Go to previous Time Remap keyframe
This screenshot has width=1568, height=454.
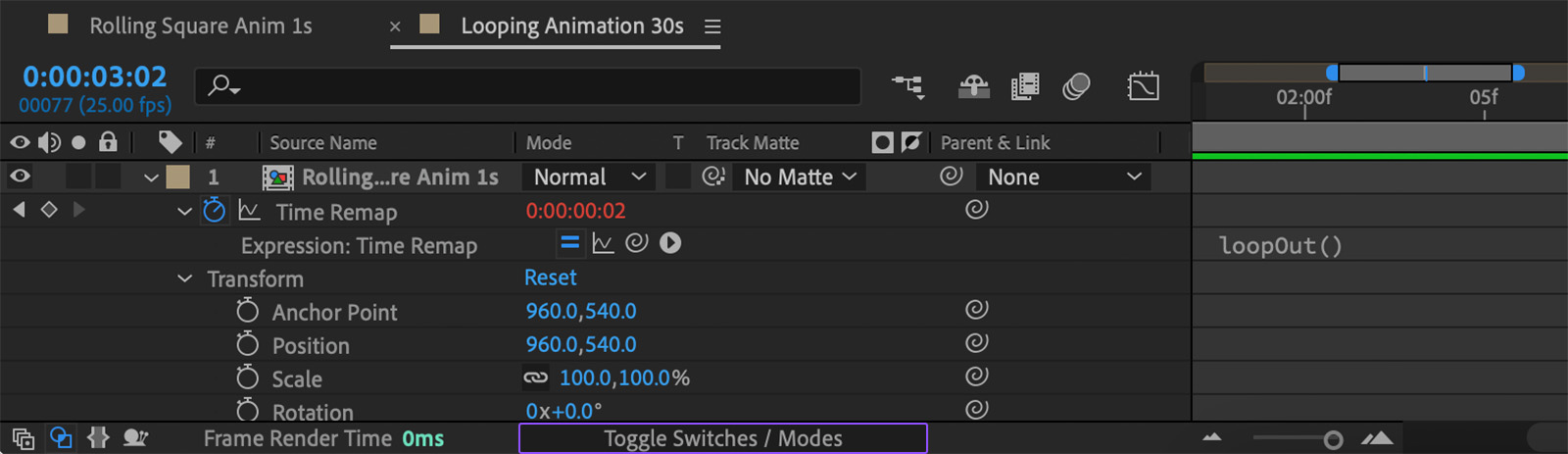tap(19, 209)
